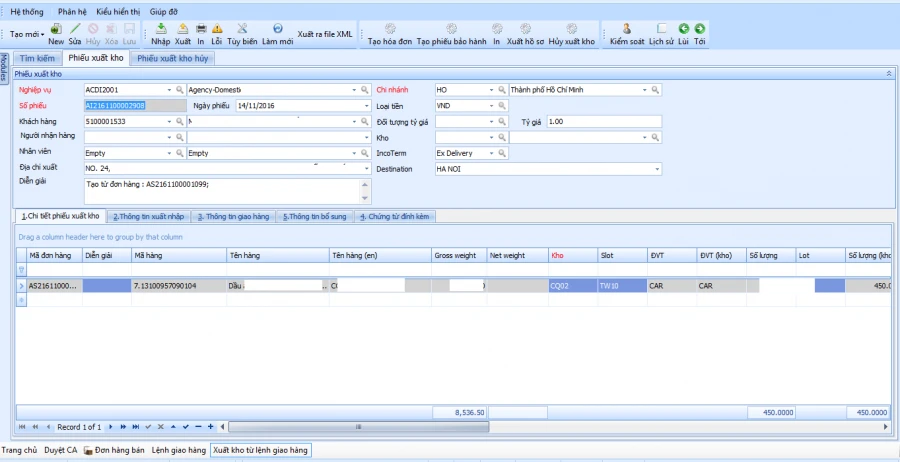Screen dimensions: 900x462
Task: Open the Kiểu hiển thị menu
Action: click(118, 11)
